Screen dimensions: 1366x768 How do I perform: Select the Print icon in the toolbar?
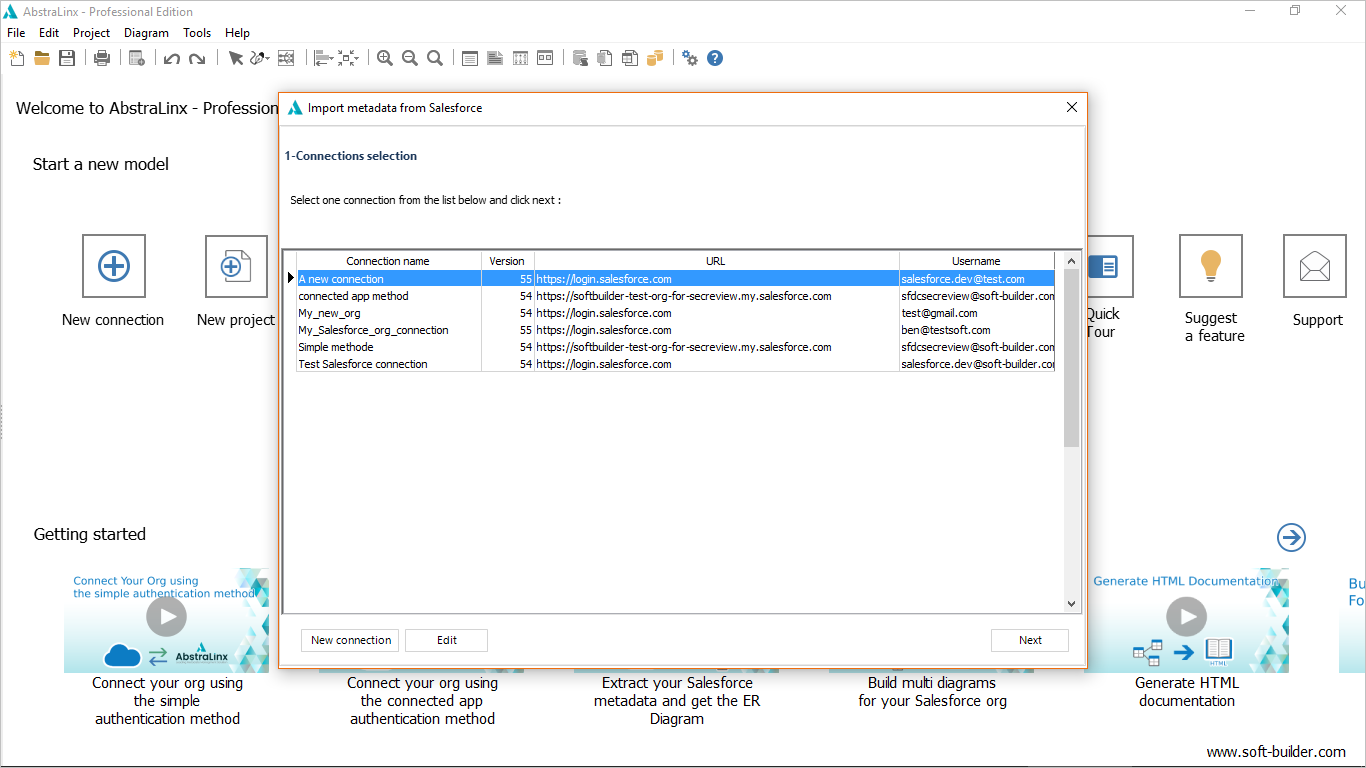coord(103,57)
